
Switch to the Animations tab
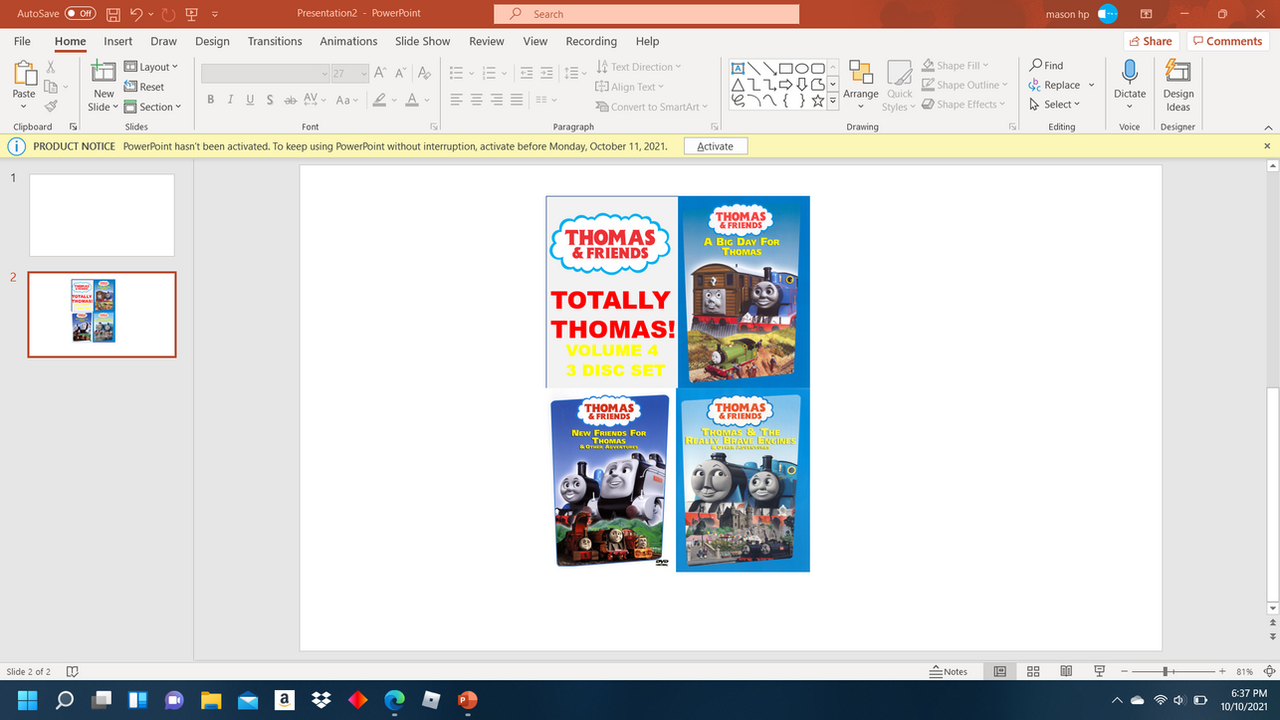point(348,41)
